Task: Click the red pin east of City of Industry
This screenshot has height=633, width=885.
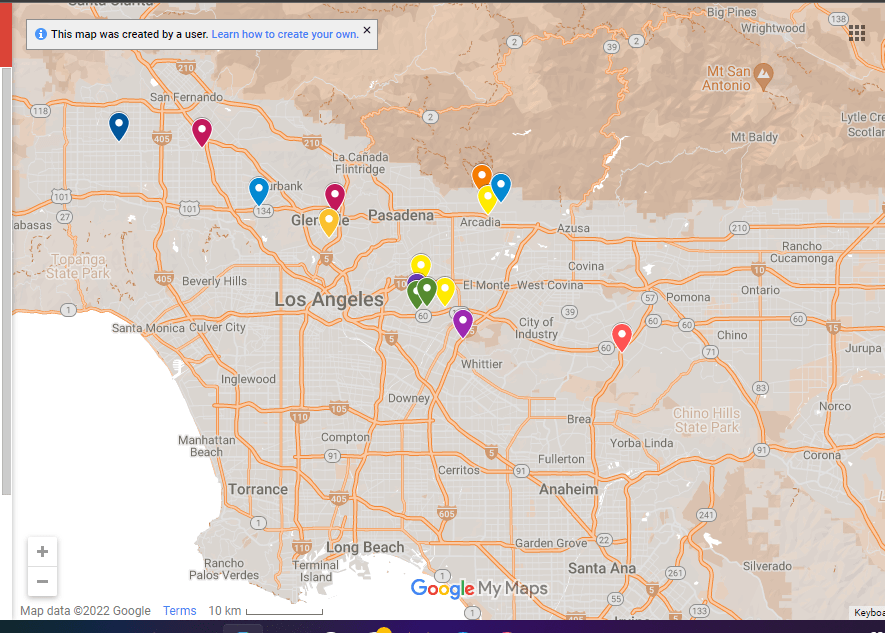Action: click(x=621, y=337)
